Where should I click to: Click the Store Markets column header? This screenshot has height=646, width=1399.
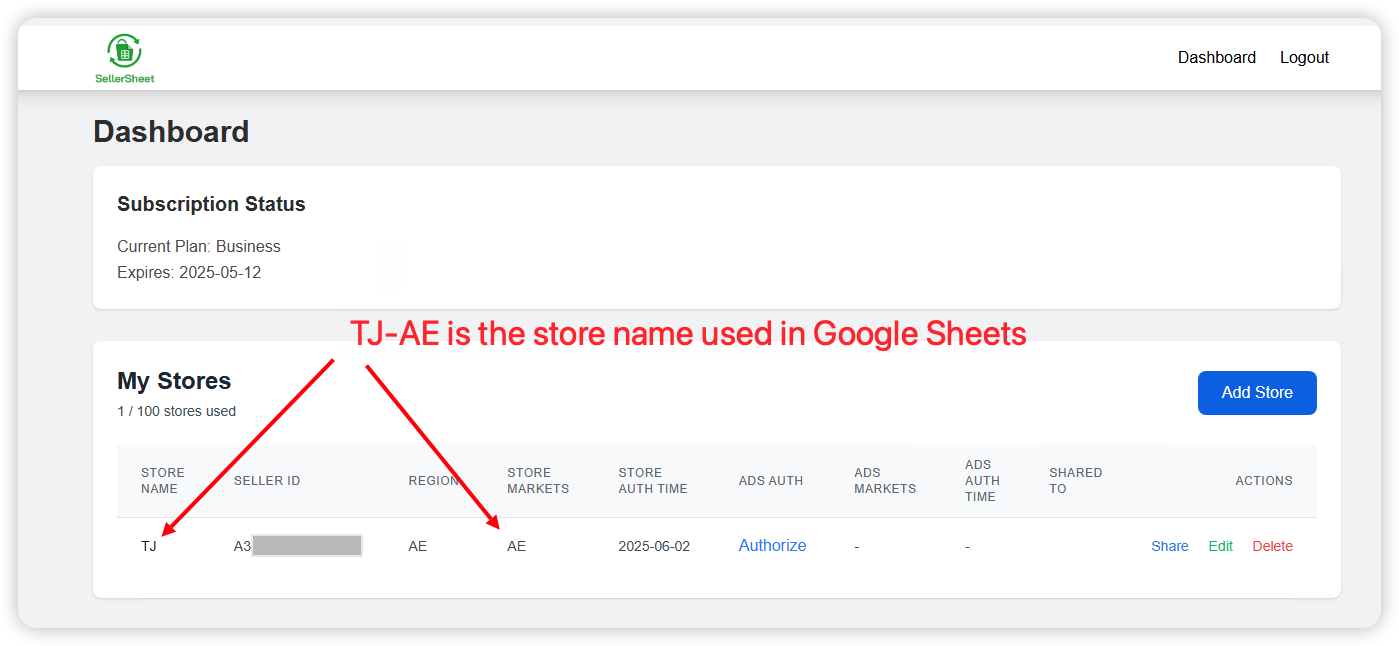click(537, 481)
